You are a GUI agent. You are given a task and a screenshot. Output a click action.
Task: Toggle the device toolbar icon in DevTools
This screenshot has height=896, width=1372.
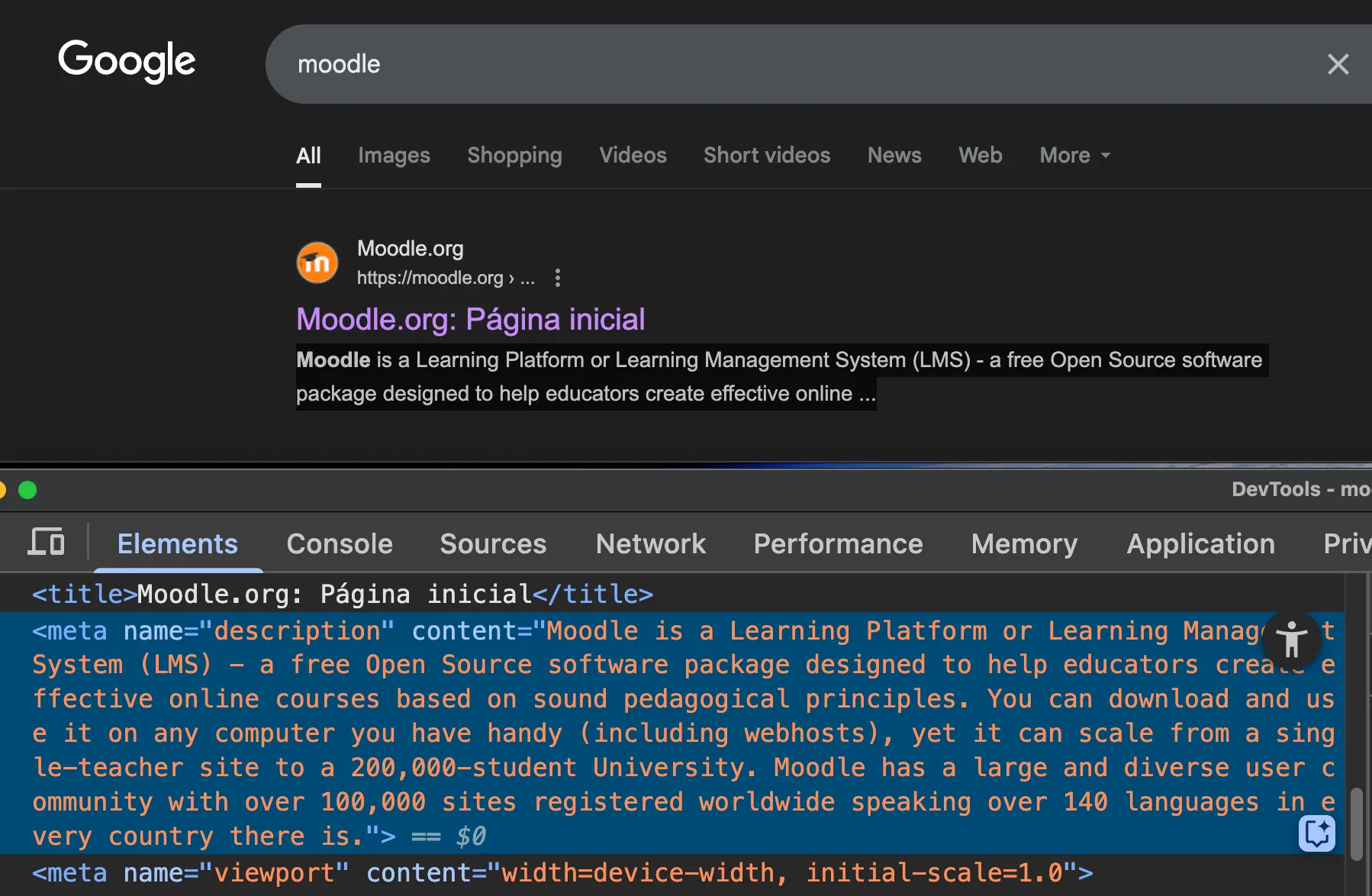tap(46, 543)
